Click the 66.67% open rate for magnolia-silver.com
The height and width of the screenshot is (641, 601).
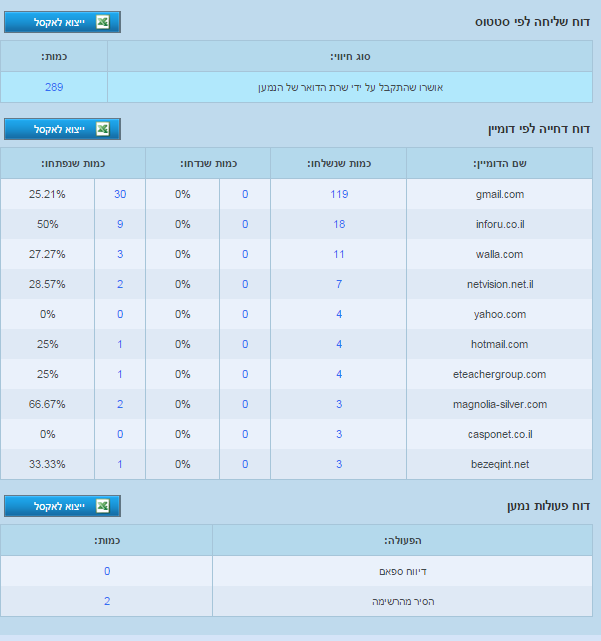tap(47, 404)
